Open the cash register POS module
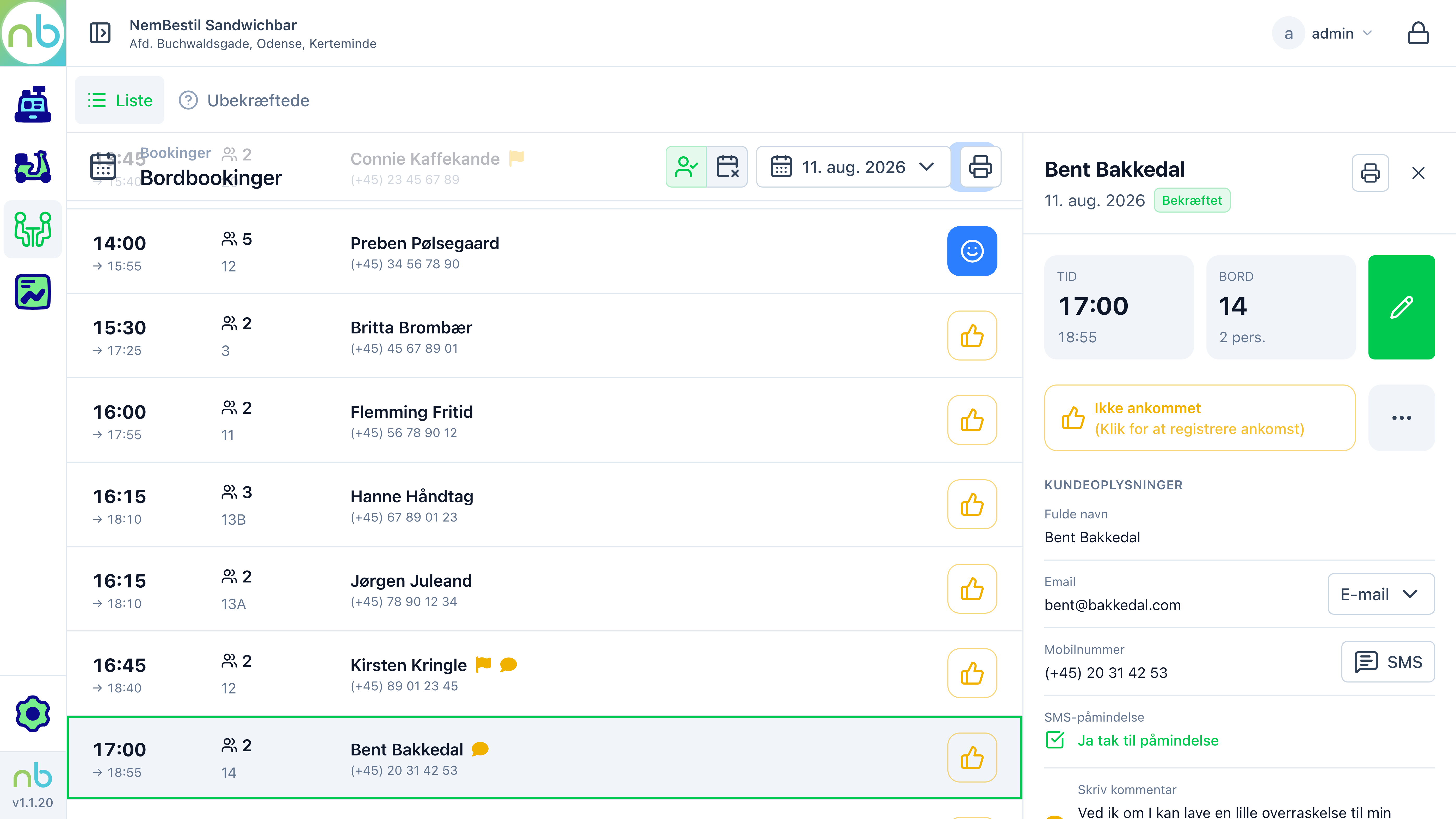Image resolution: width=1456 pixels, height=819 pixels. click(x=33, y=104)
